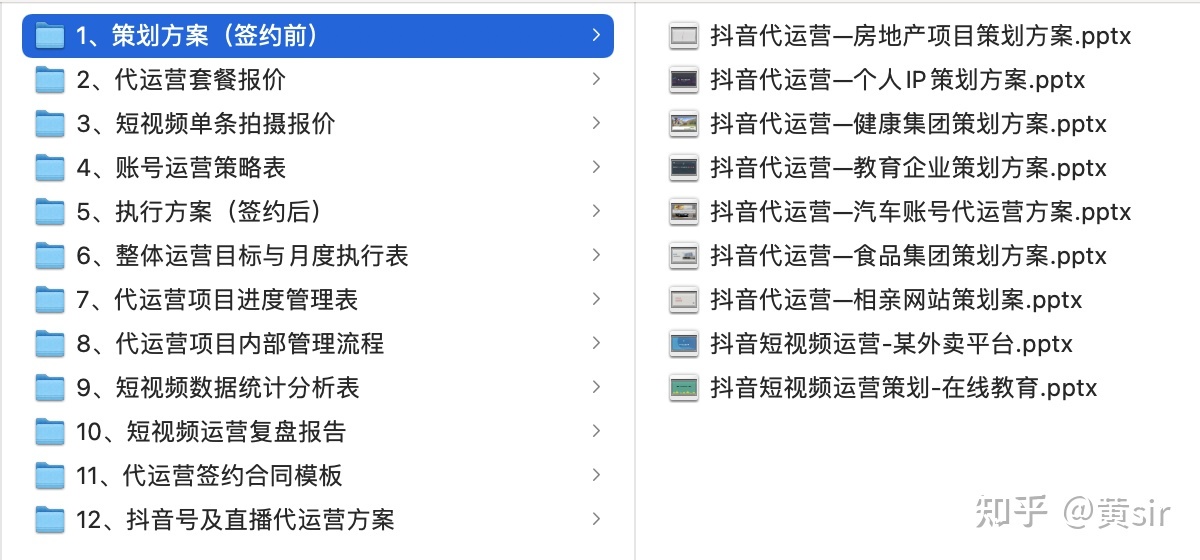
Task: Open the 6、整体运营目标与月度执行表 folder
Action: click(x=242, y=256)
